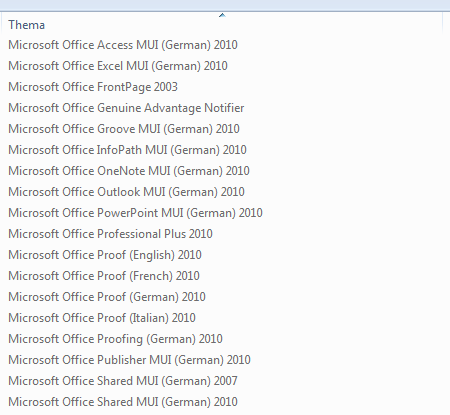450x415 pixels.
Task: Select Microsoft Office Groove MUI (German) 2010
Action: (x=124, y=129)
